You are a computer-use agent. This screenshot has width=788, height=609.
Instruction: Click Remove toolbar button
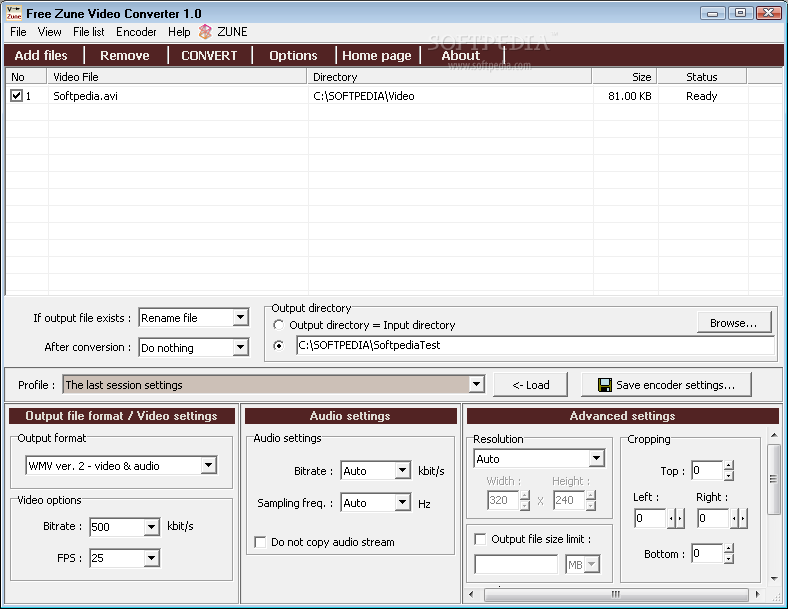point(125,55)
